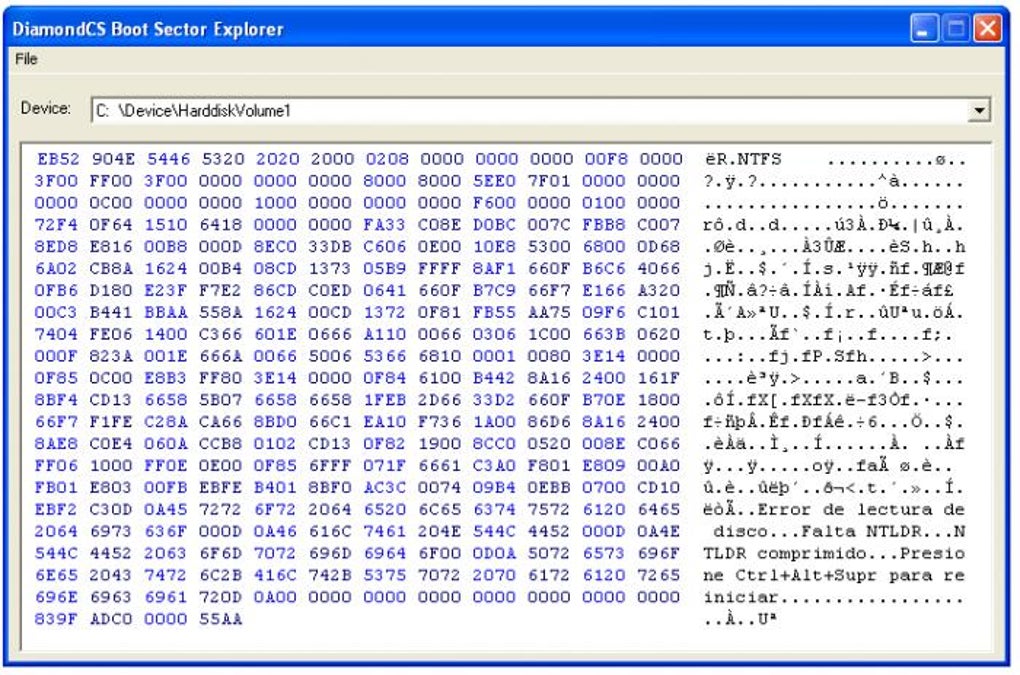Select hex value E8B3
This screenshot has width=1020, height=675.
[x=167, y=378]
